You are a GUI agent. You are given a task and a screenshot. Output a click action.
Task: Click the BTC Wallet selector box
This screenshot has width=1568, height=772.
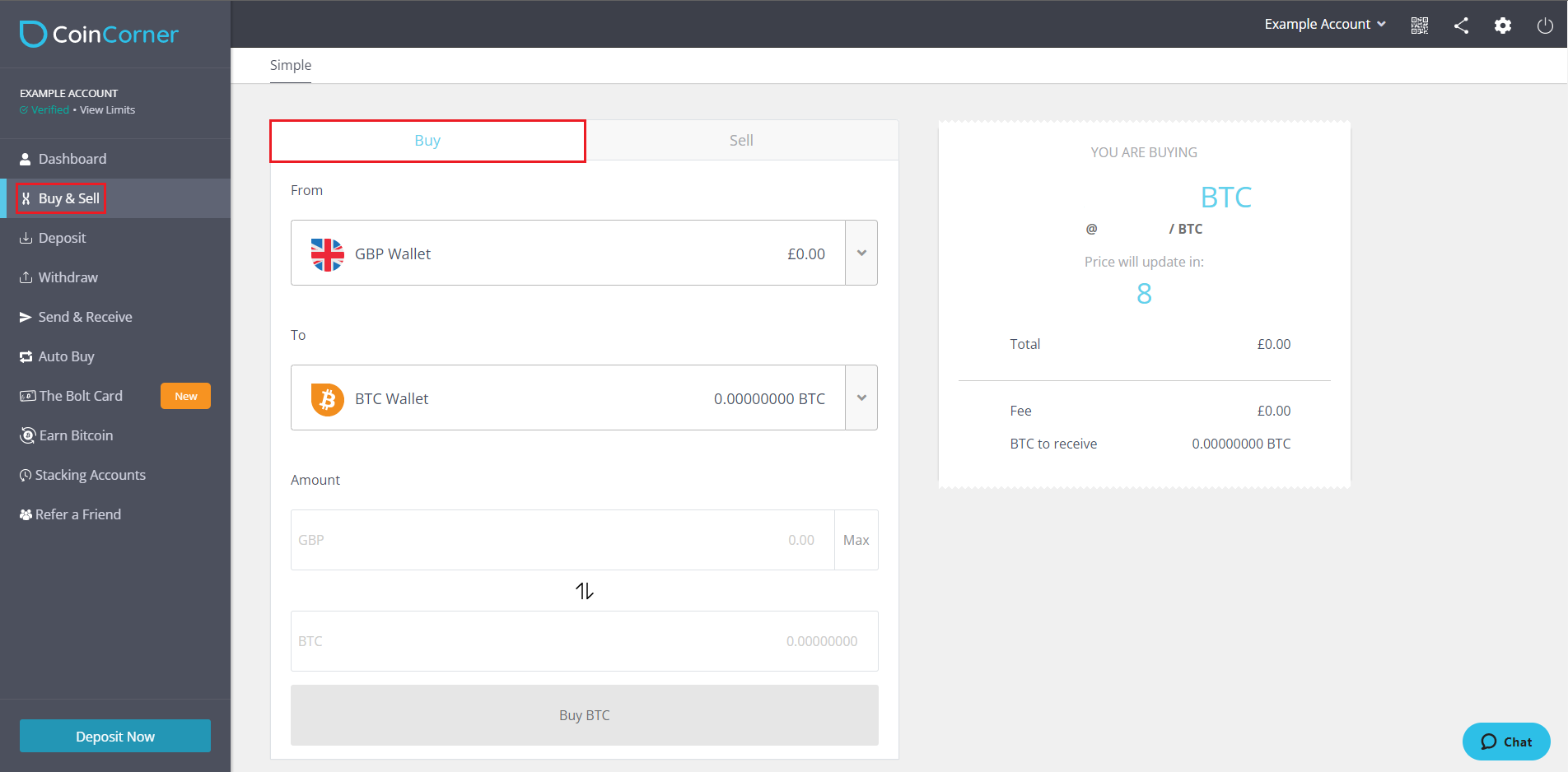(x=584, y=398)
